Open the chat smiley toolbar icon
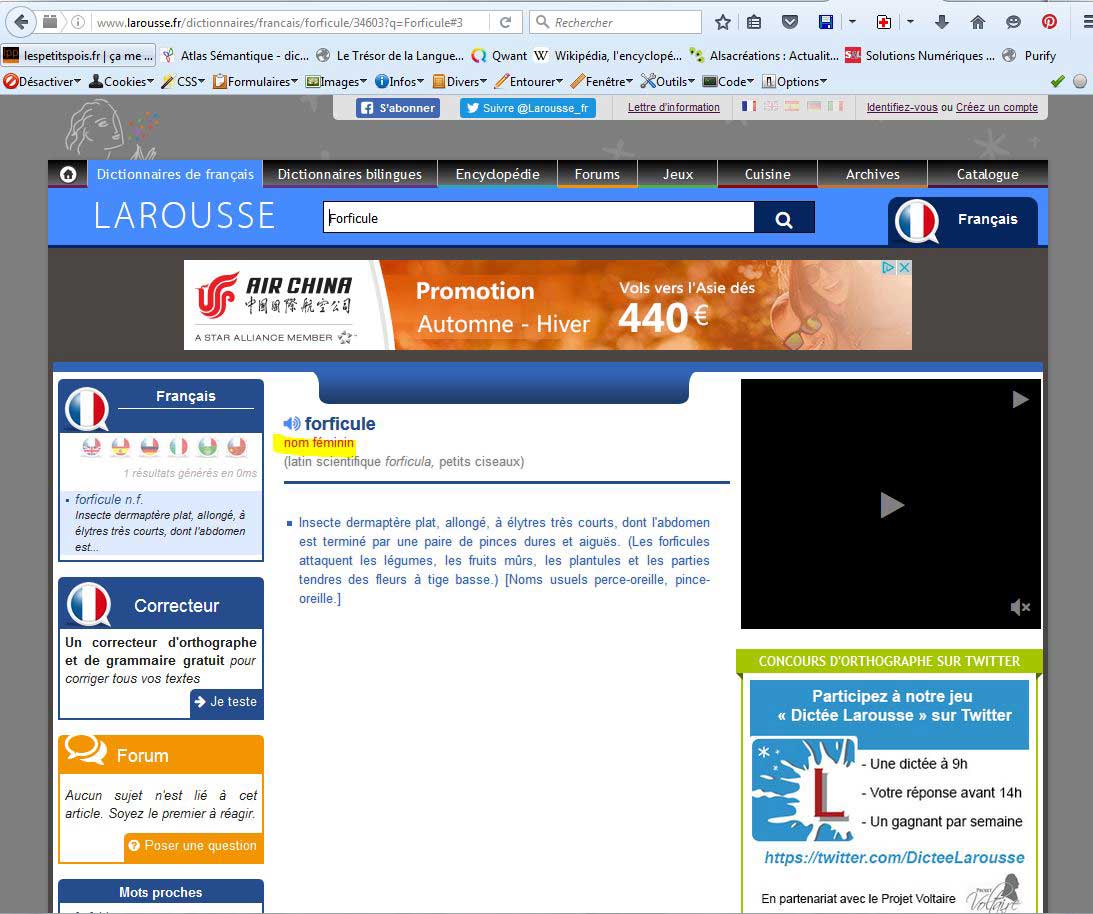The image size is (1093, 914). coord(1014,22)
